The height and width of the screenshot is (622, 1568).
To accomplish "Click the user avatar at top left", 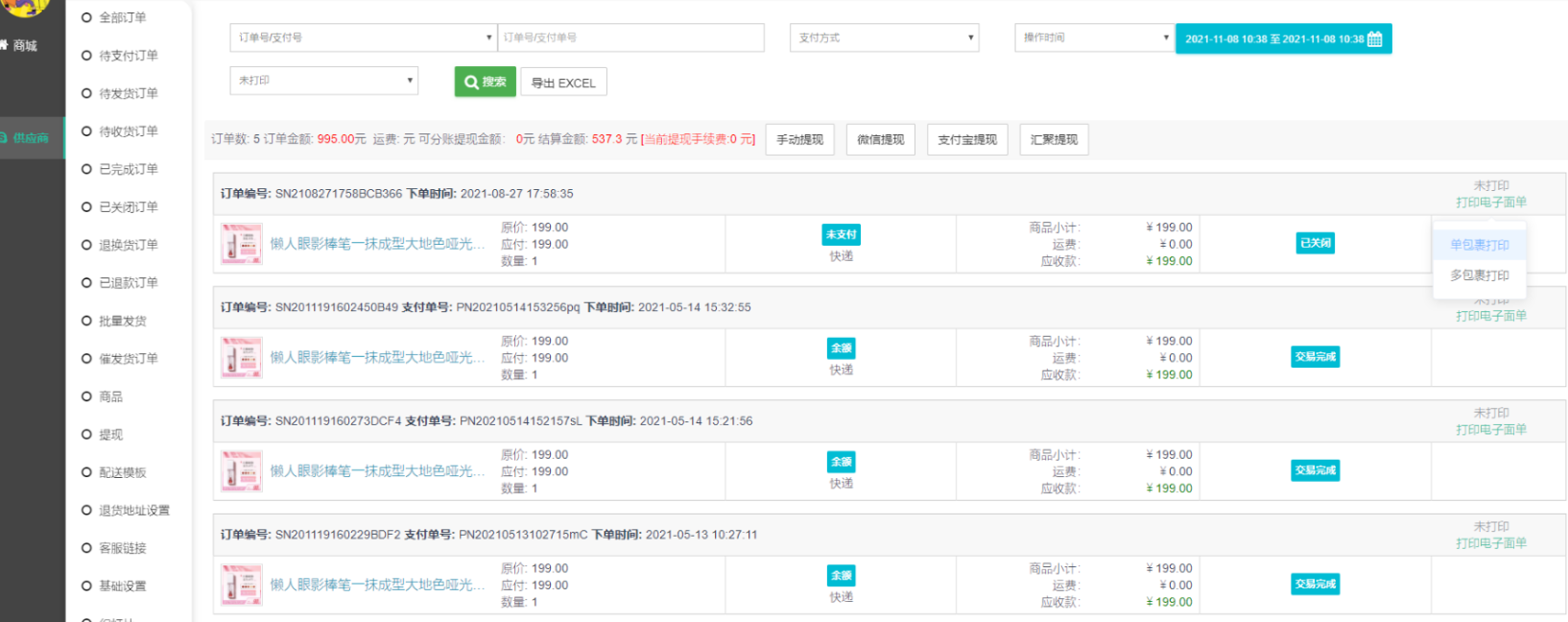I will [x=27, y=6].
